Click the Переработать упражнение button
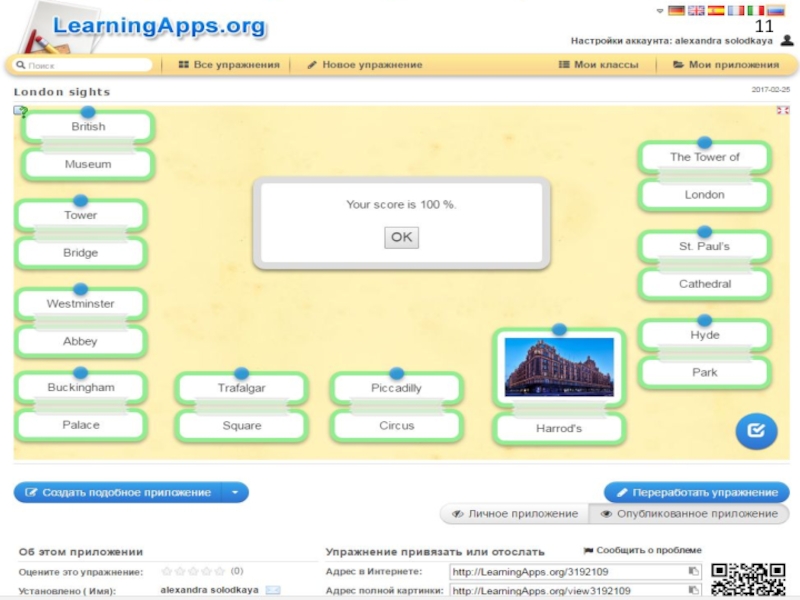This screenshot has height=600, width=800. tap(696, 492)
